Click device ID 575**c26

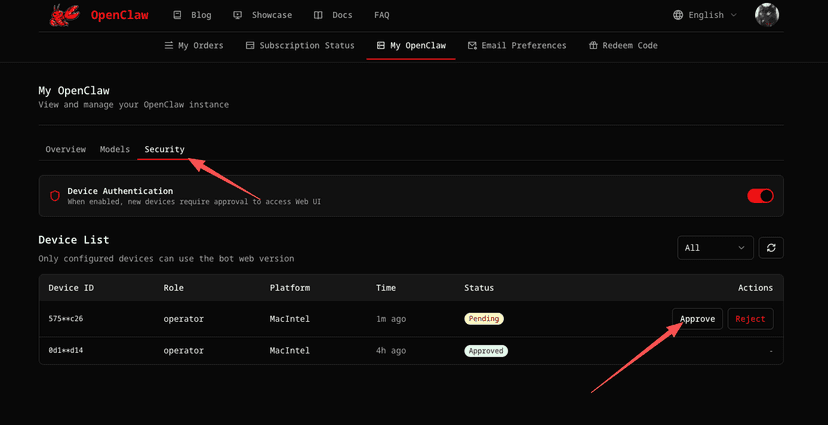coord(65,319)
